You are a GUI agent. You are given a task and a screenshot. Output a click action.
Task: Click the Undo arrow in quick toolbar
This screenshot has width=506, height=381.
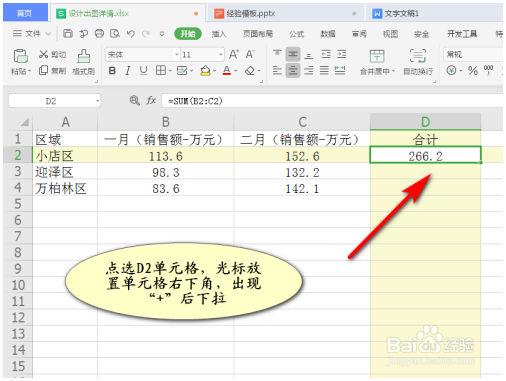pos(130,34)
